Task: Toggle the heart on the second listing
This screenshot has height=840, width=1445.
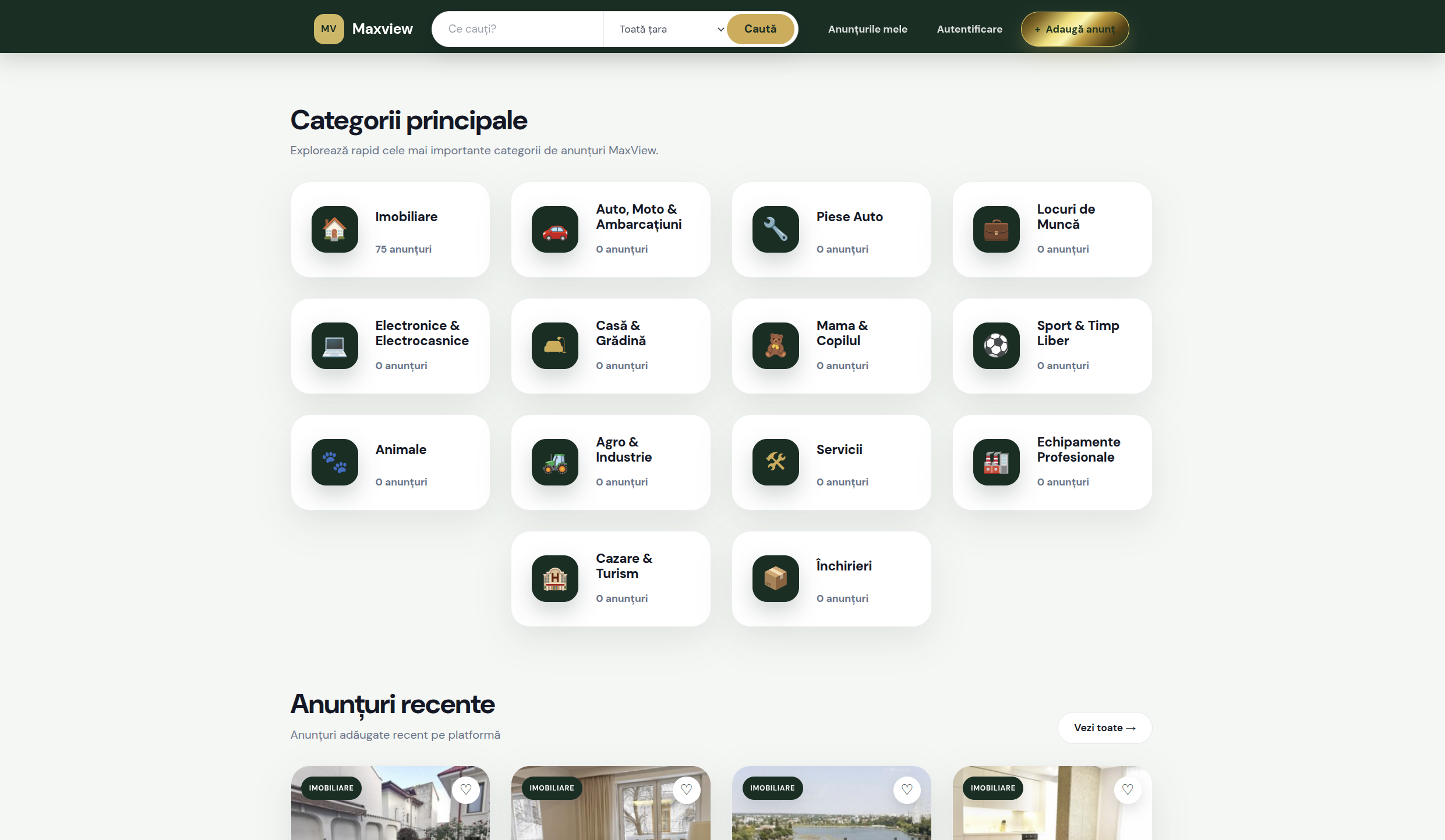Action: coord(686,789)
